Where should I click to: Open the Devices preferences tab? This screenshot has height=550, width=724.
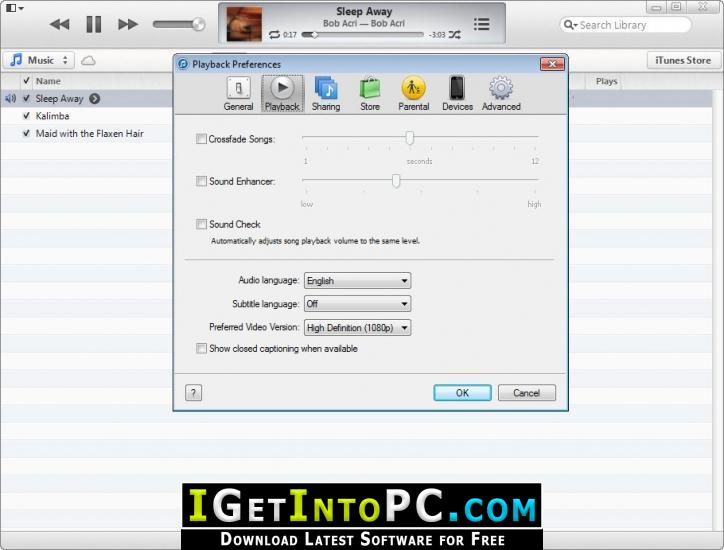pyautogui.click(x=457, y=94)
